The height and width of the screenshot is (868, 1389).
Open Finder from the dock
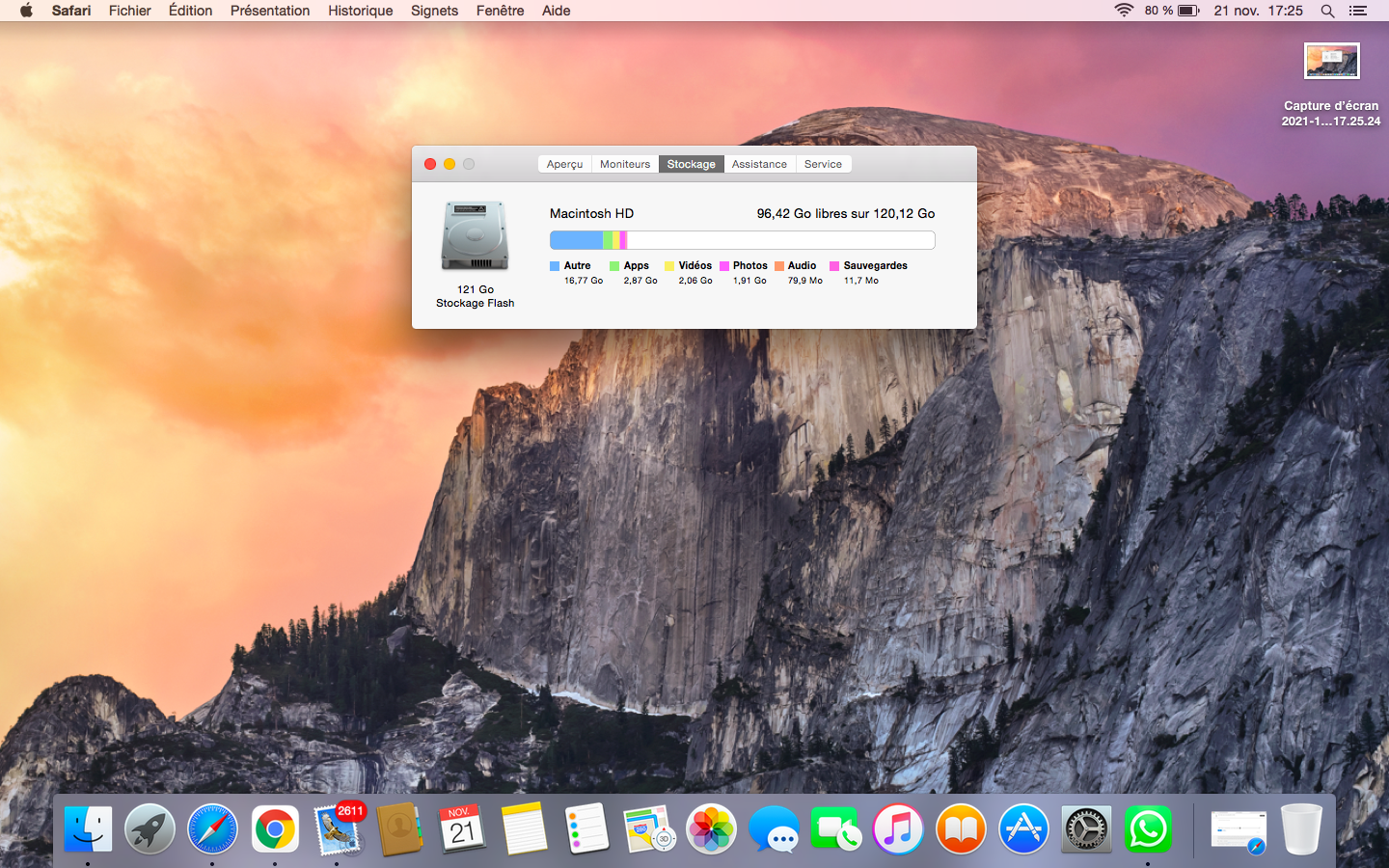tap(88, 829)
